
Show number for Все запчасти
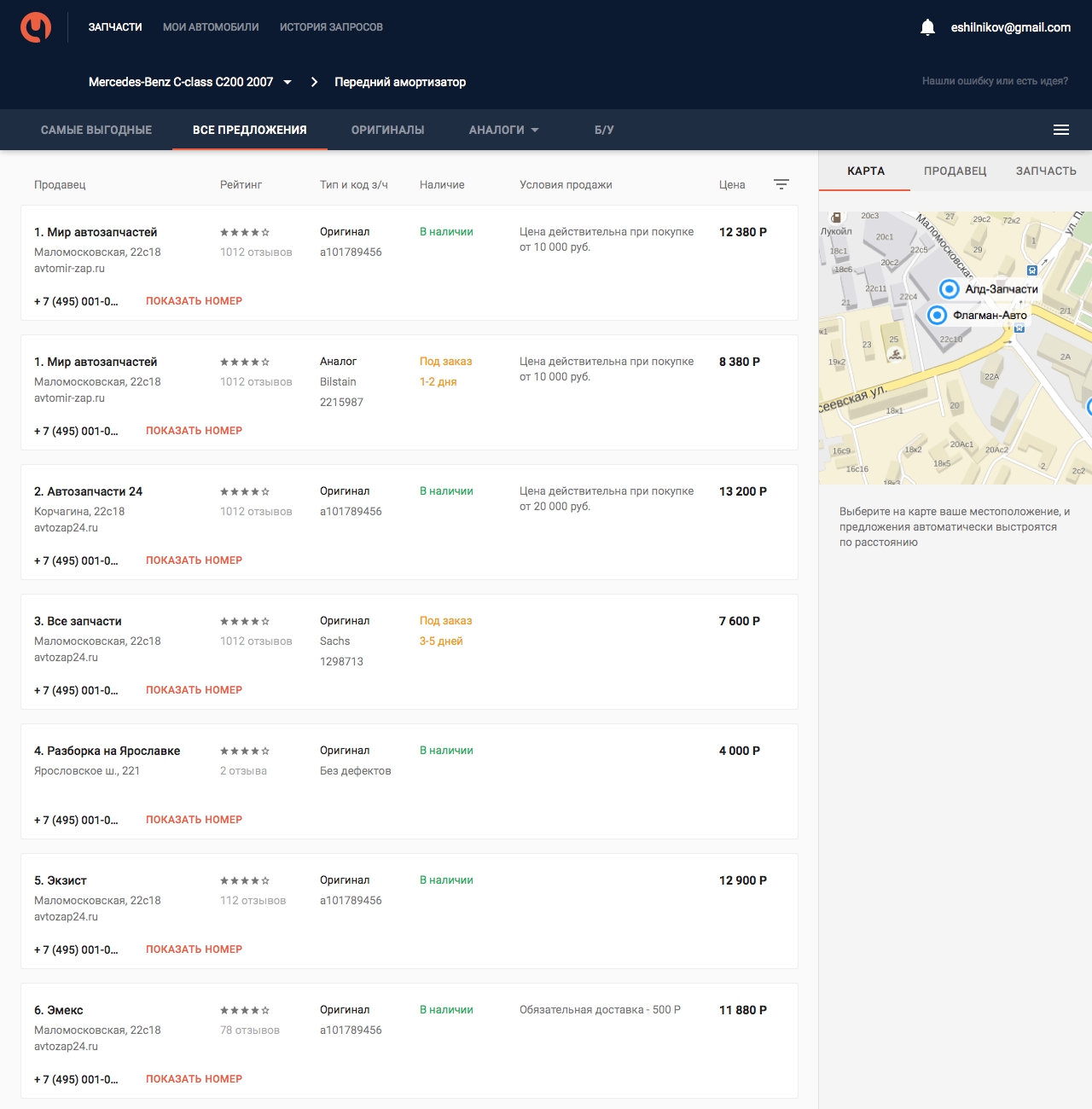point(194,690)
